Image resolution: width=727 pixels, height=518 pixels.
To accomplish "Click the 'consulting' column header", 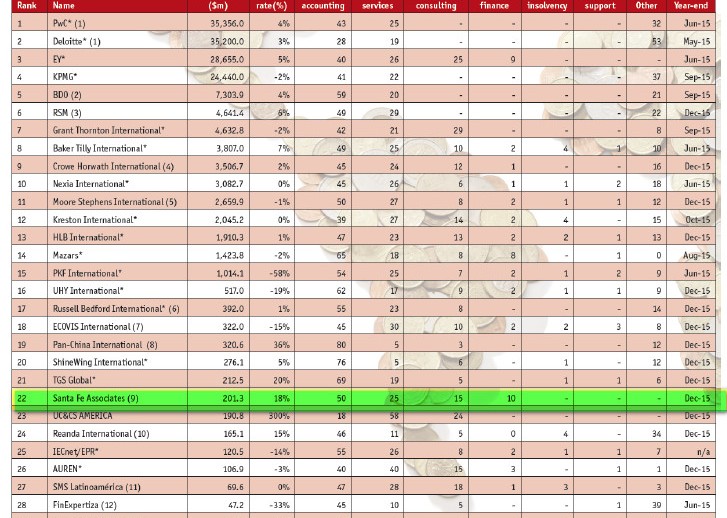I will tap(436, 6).
